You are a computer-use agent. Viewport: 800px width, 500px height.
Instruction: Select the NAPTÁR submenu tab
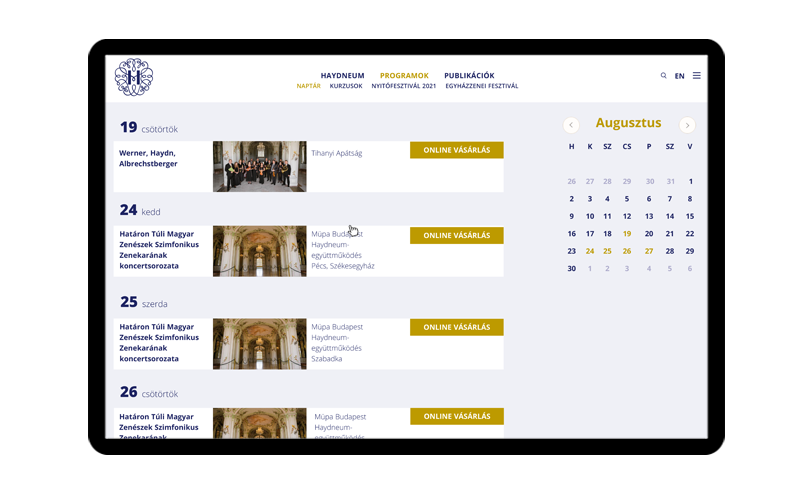(308, 86)
